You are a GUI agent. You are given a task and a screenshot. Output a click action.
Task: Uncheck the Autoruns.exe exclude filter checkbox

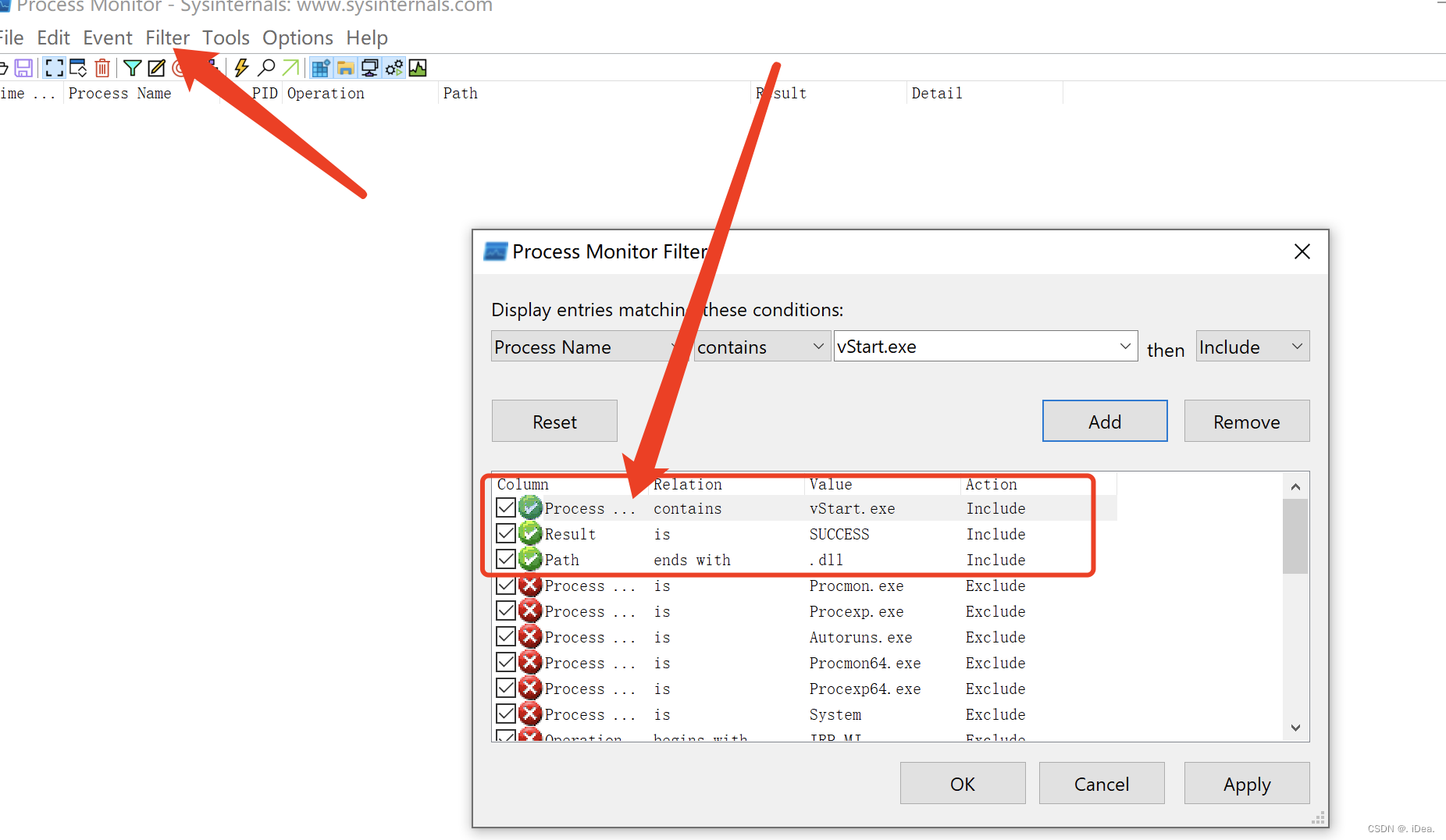506,636
